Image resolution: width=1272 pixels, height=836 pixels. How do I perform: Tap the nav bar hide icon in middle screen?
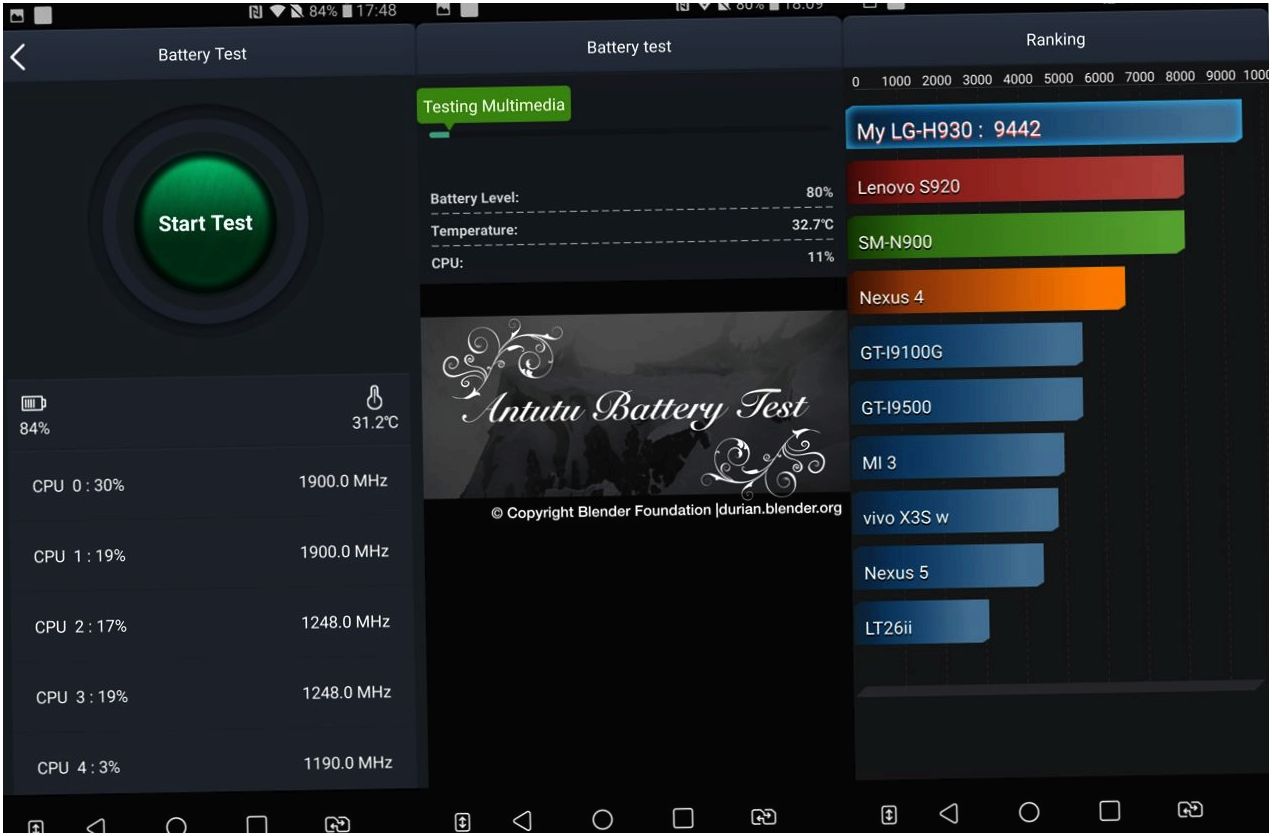[x=462, y=821]
